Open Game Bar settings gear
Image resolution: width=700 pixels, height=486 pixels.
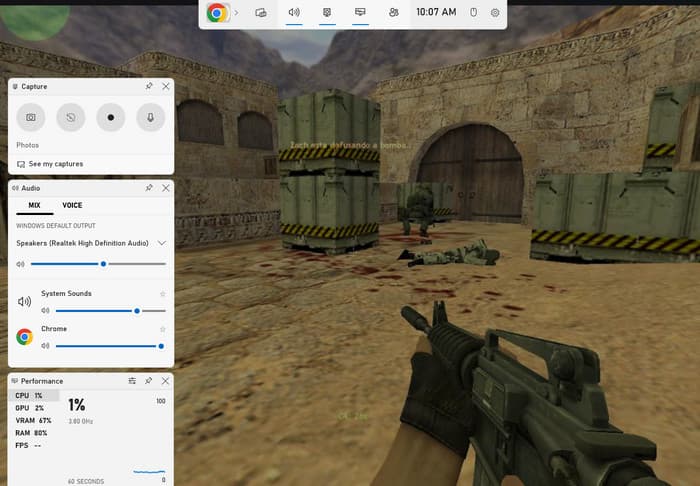[495, 13]
